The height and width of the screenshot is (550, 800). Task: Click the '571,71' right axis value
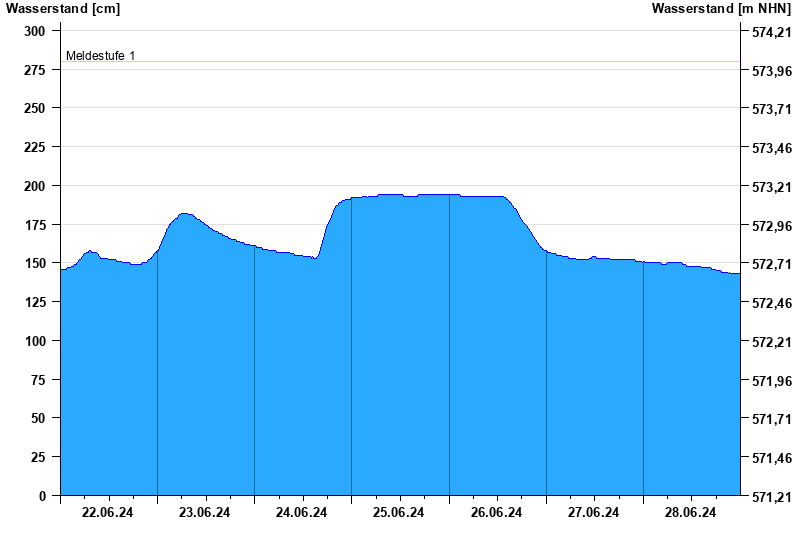[x=772, y=419]
